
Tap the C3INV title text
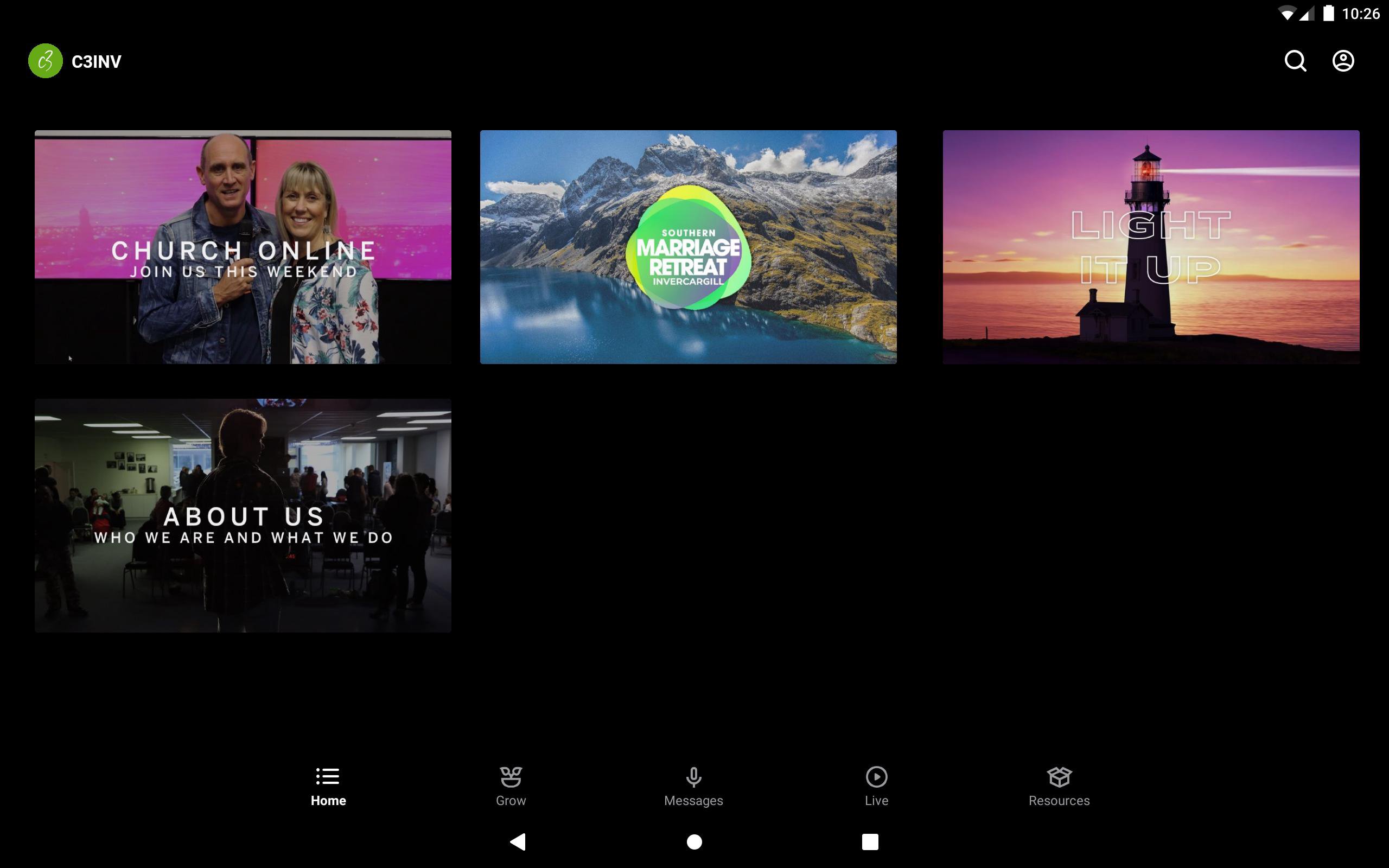point(97,61)
